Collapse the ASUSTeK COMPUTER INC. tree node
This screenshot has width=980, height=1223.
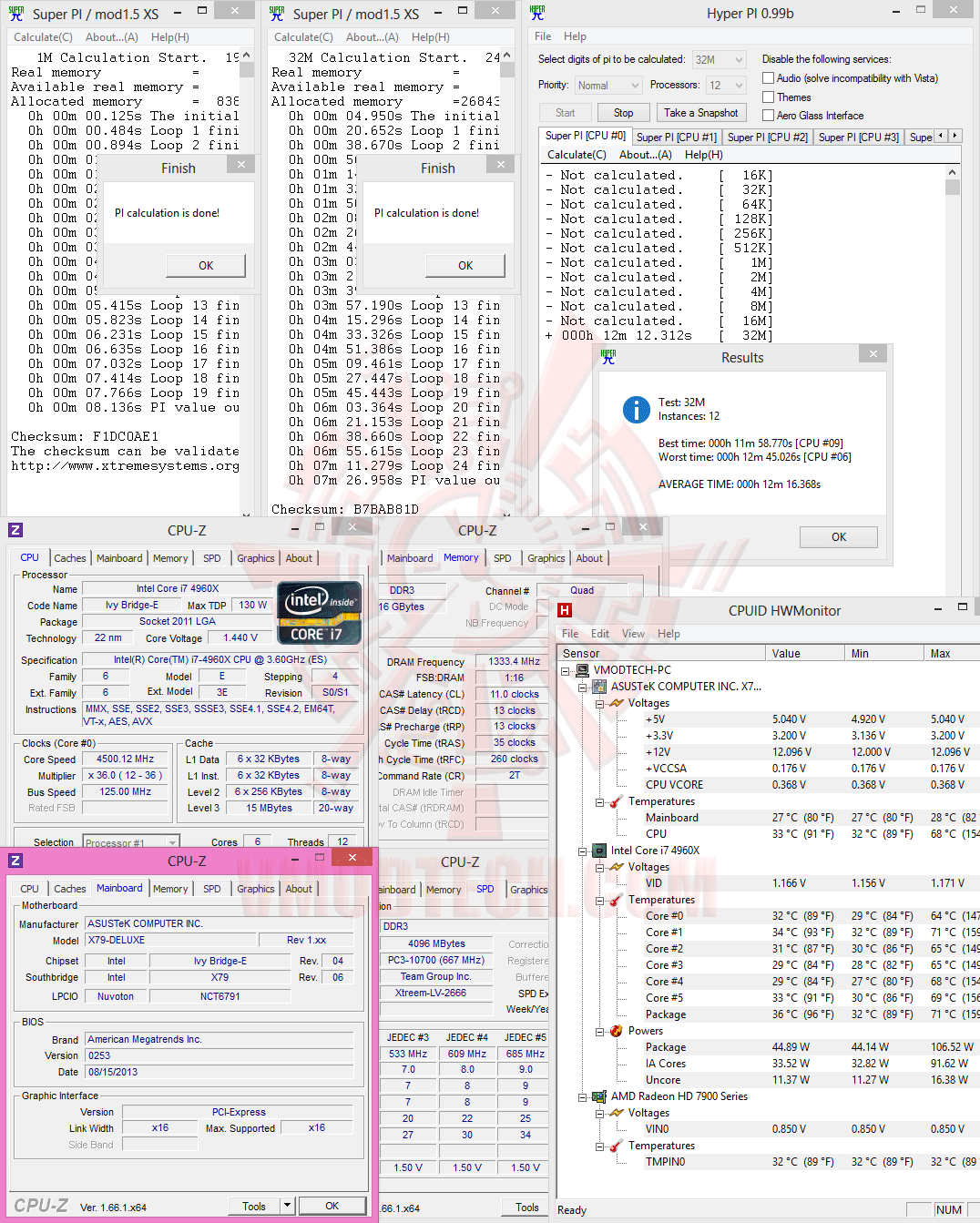583,687
